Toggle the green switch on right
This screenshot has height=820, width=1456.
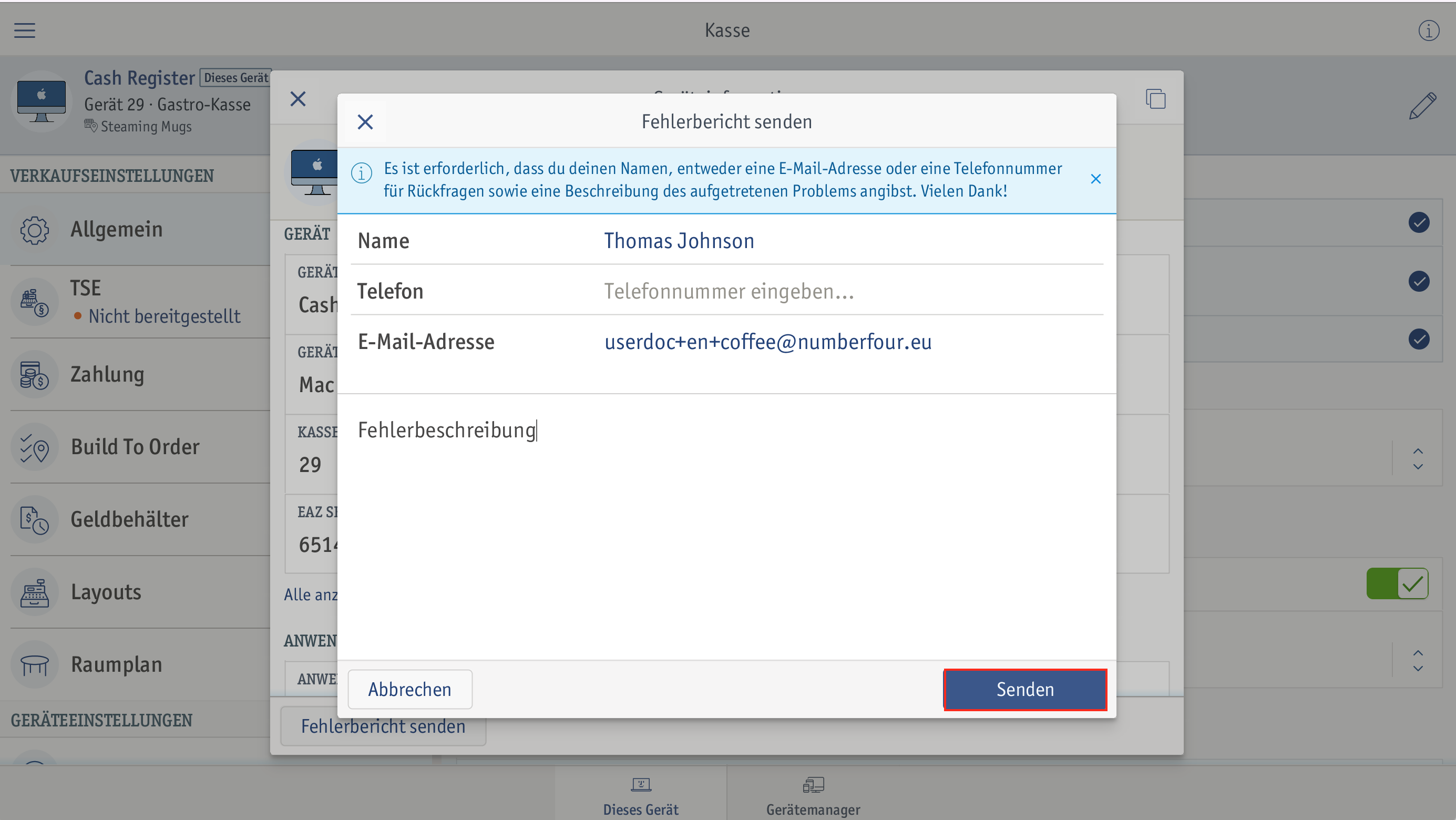coord(1397,583)
